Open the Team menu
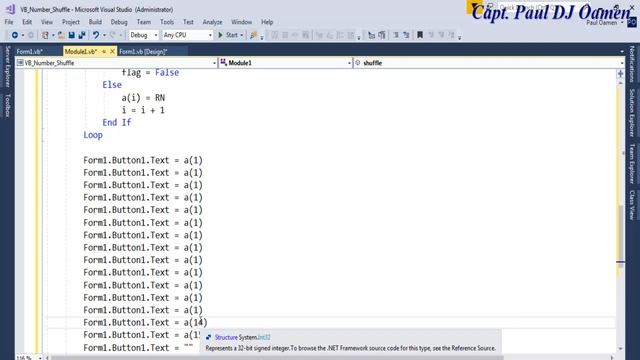 pos(144,22)
